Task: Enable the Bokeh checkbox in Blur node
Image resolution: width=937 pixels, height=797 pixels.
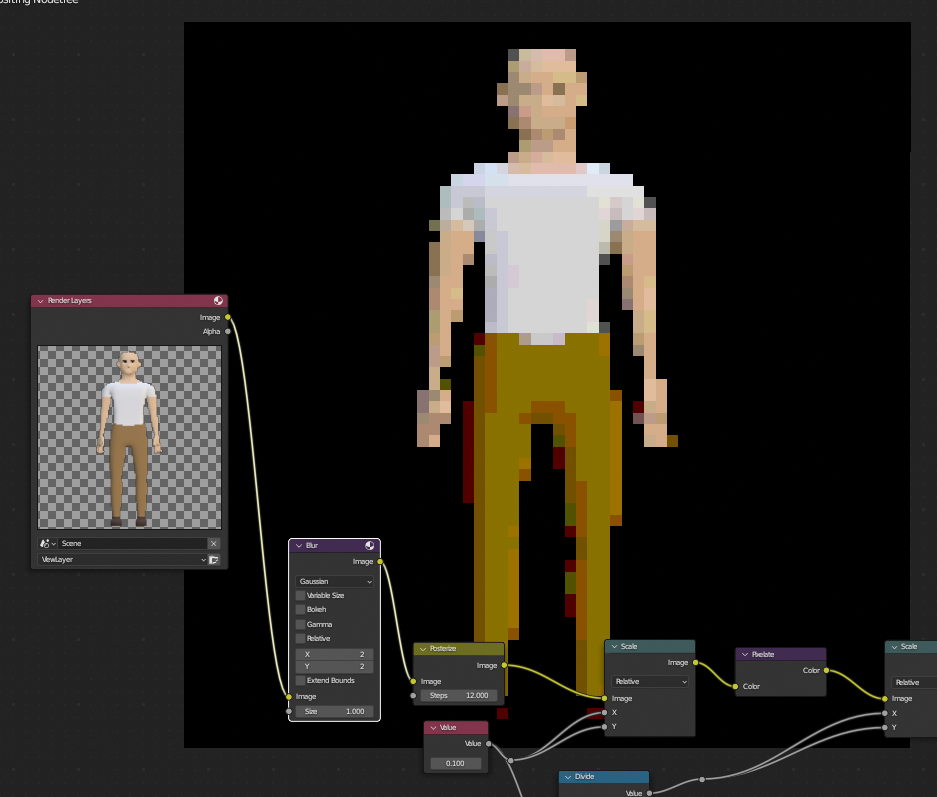Action: pyautogui.click(x=301, y=609)
